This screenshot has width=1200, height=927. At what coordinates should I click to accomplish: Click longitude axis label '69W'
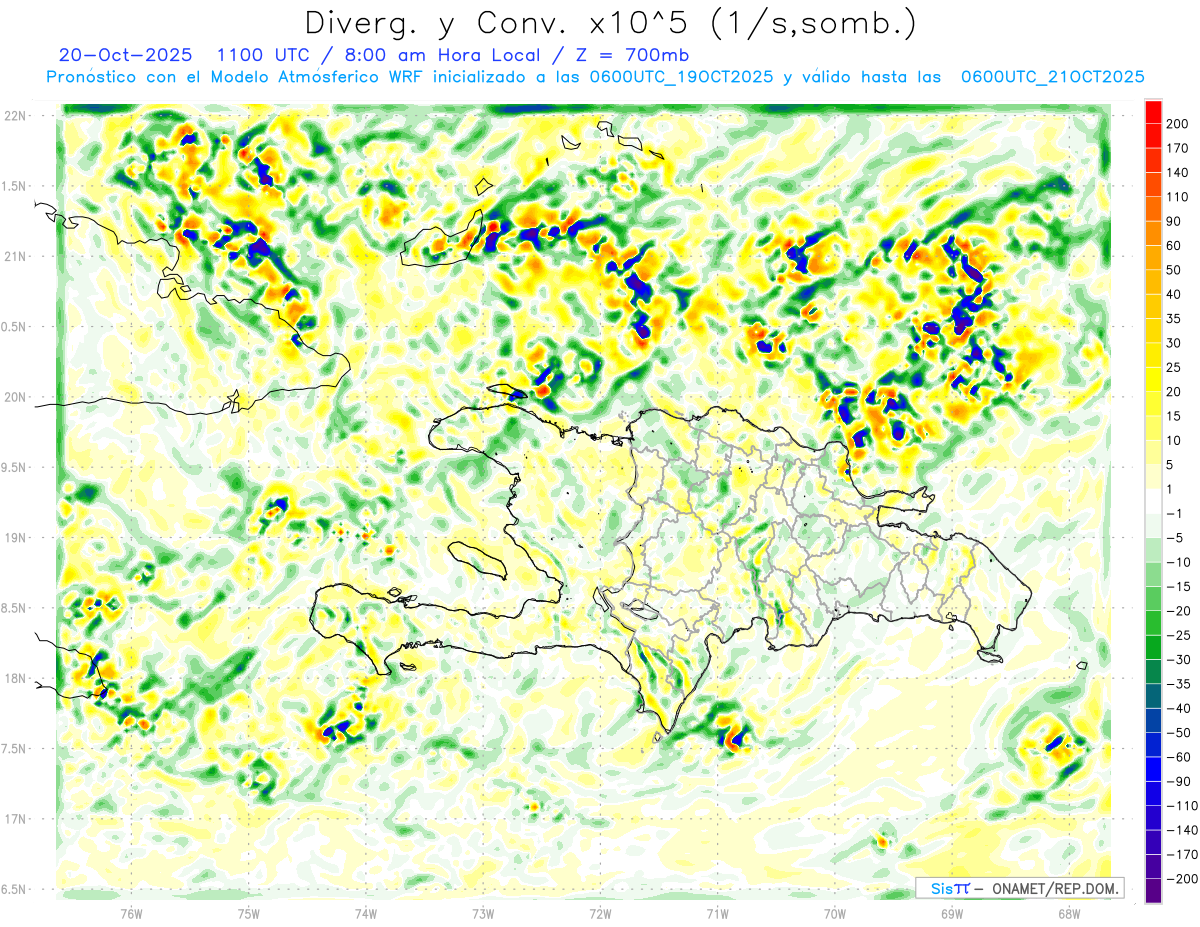(952, 913)
